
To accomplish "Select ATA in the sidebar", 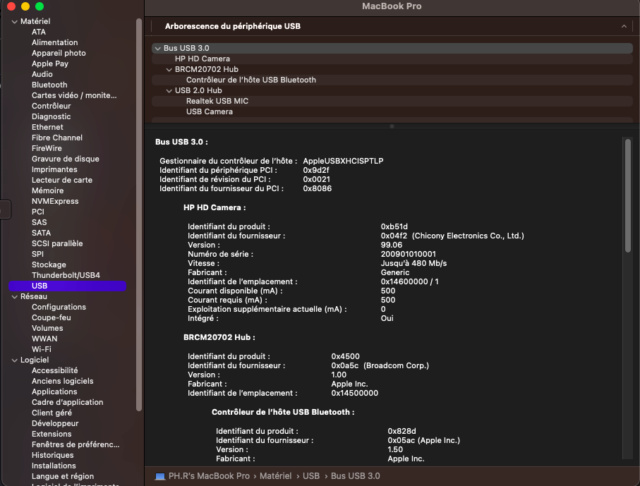I will point(39,32).
